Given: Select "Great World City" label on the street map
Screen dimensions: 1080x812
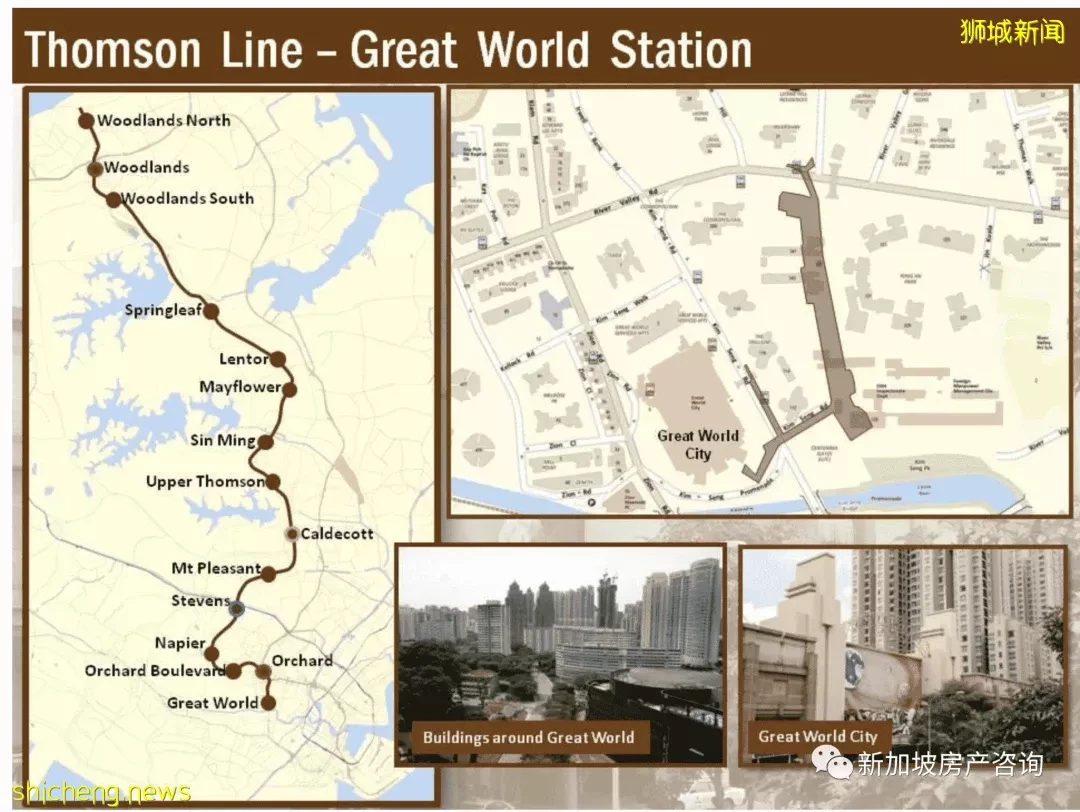Looking at the screenshot, I should [698, 445].
